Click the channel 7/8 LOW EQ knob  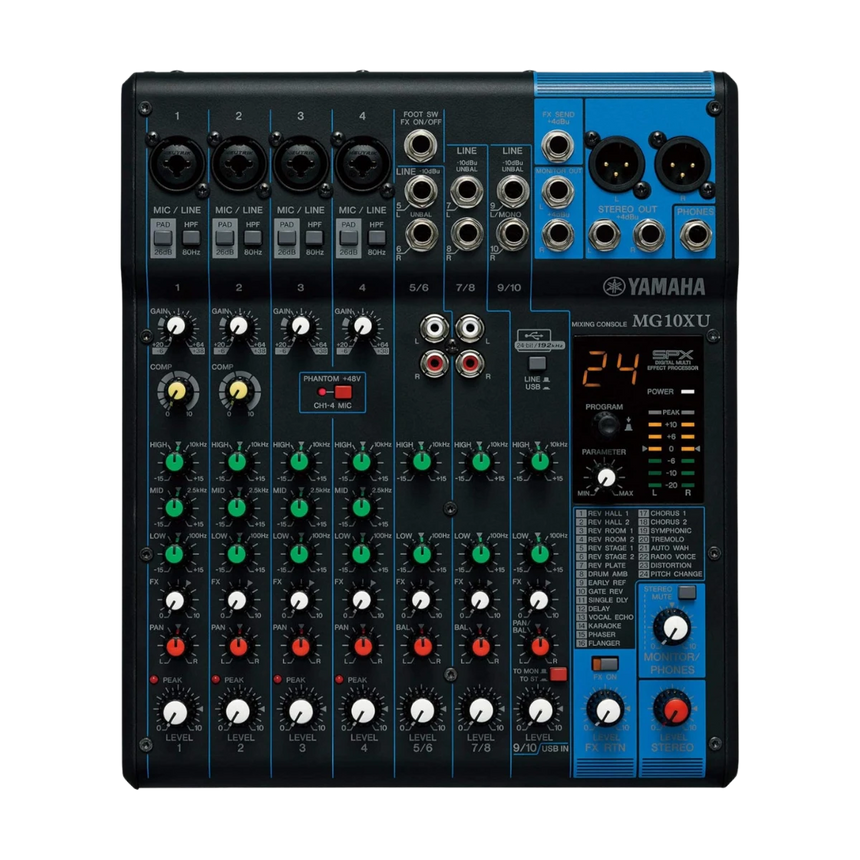tap(480, 554)
